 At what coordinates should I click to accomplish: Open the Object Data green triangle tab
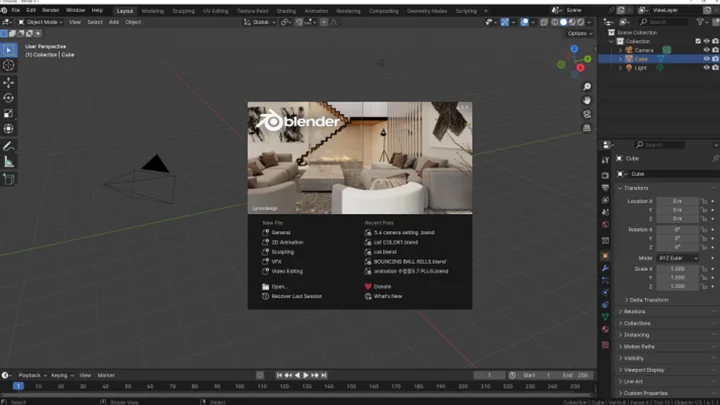coord(605,317)
